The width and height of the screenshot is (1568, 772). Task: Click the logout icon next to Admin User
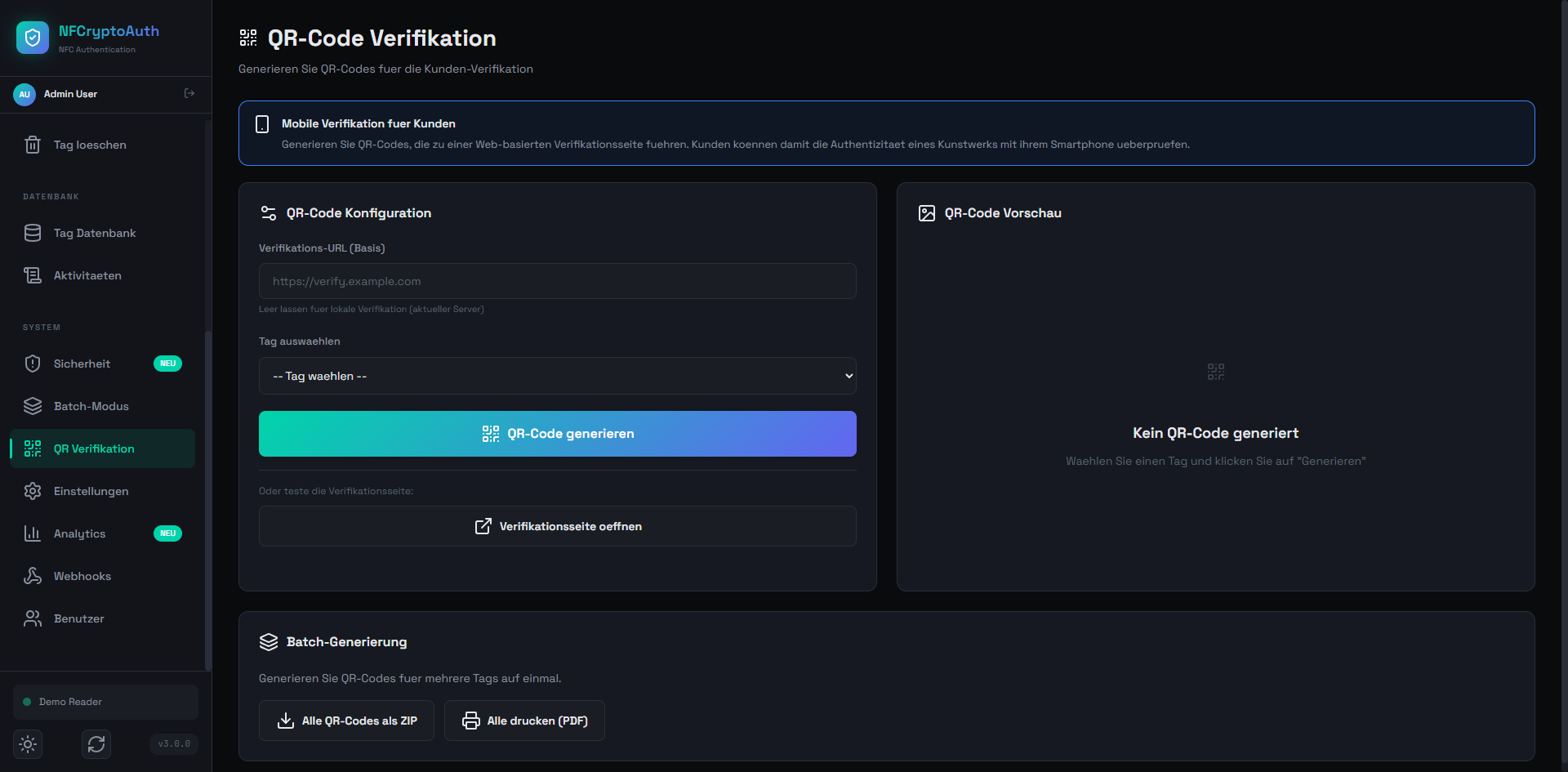pyautogui.click(x=189, y=94)
